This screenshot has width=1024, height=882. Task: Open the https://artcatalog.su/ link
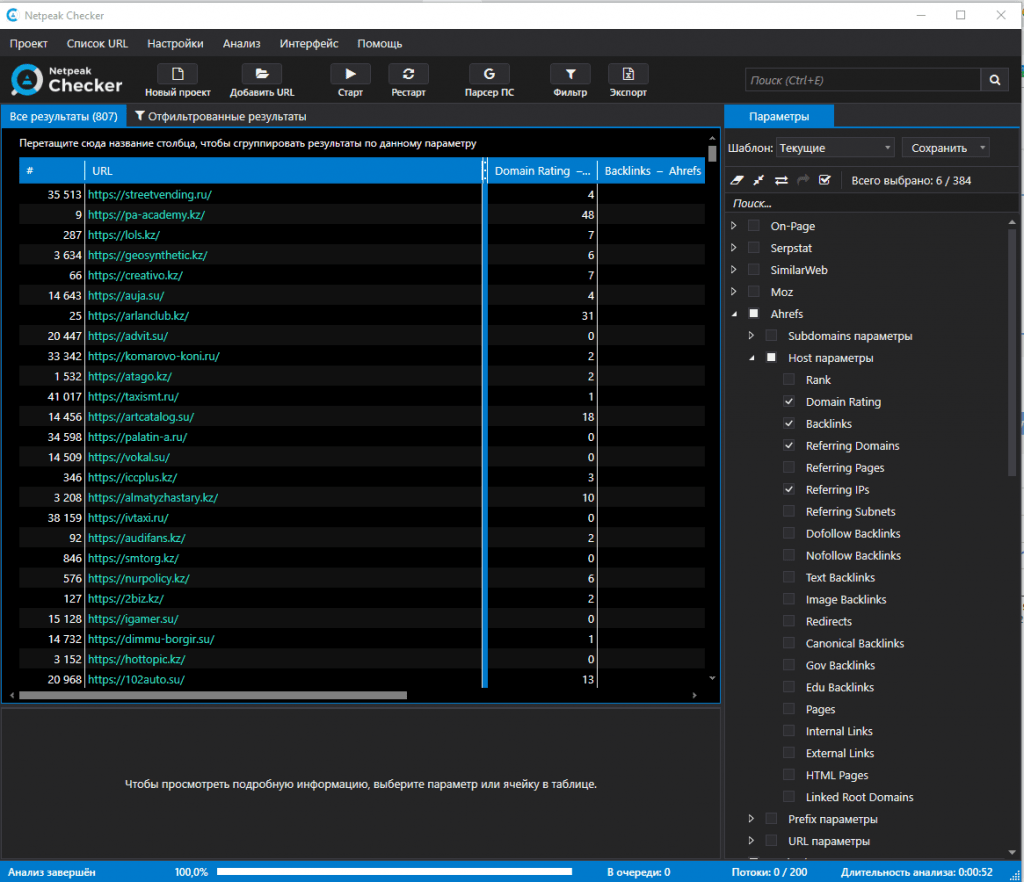click(141, 417)
